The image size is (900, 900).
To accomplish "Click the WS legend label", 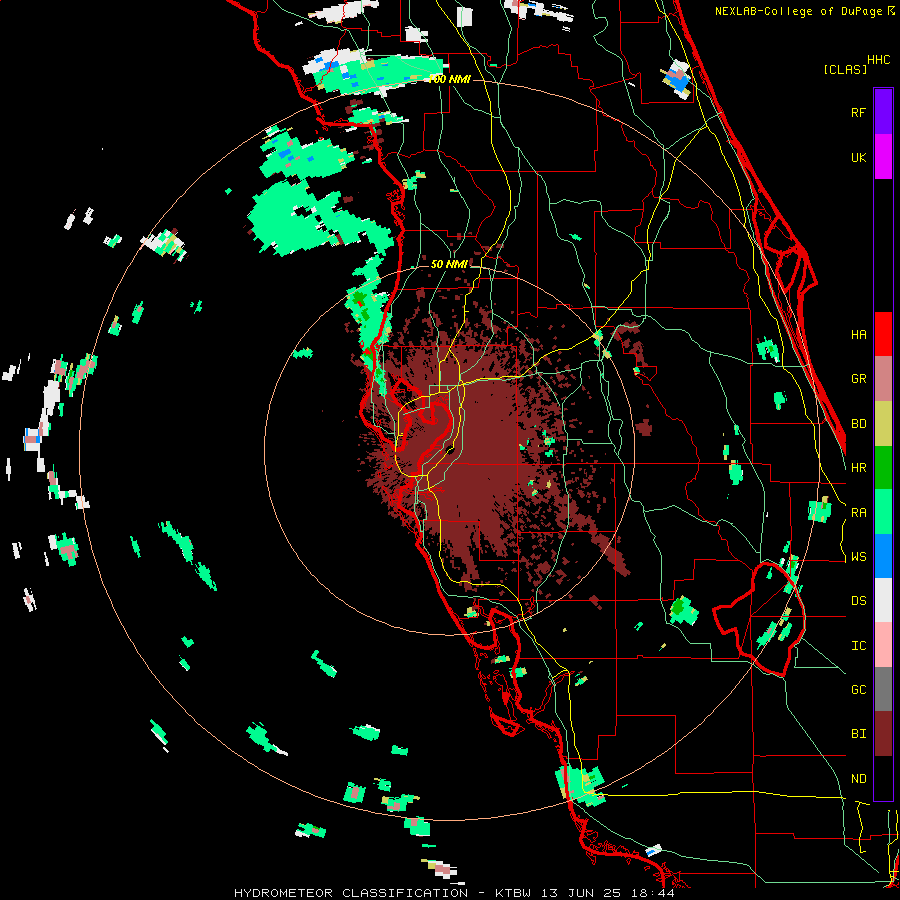I will 858,557.
